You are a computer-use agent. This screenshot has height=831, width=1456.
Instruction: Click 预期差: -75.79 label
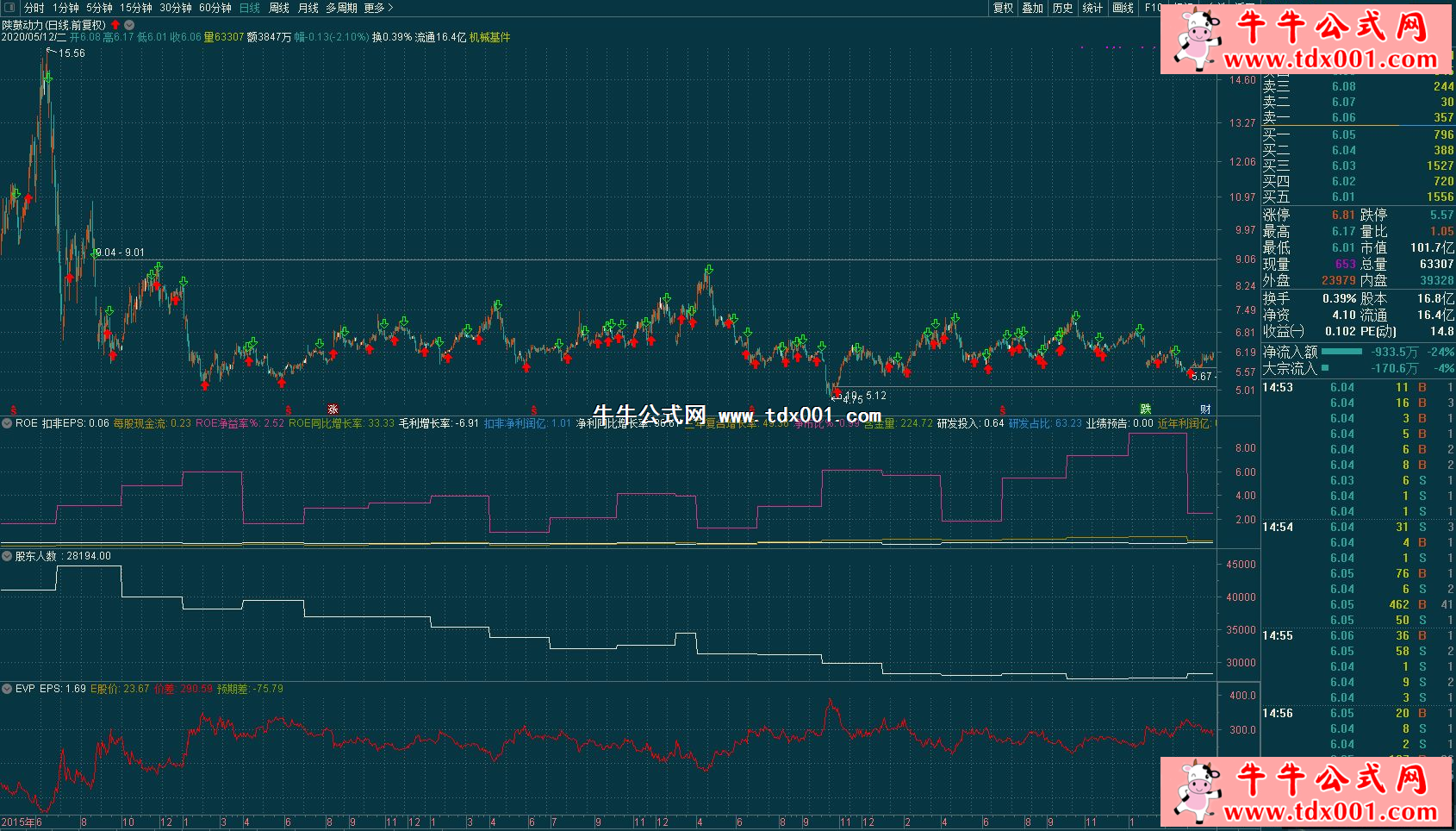point(250,689)
